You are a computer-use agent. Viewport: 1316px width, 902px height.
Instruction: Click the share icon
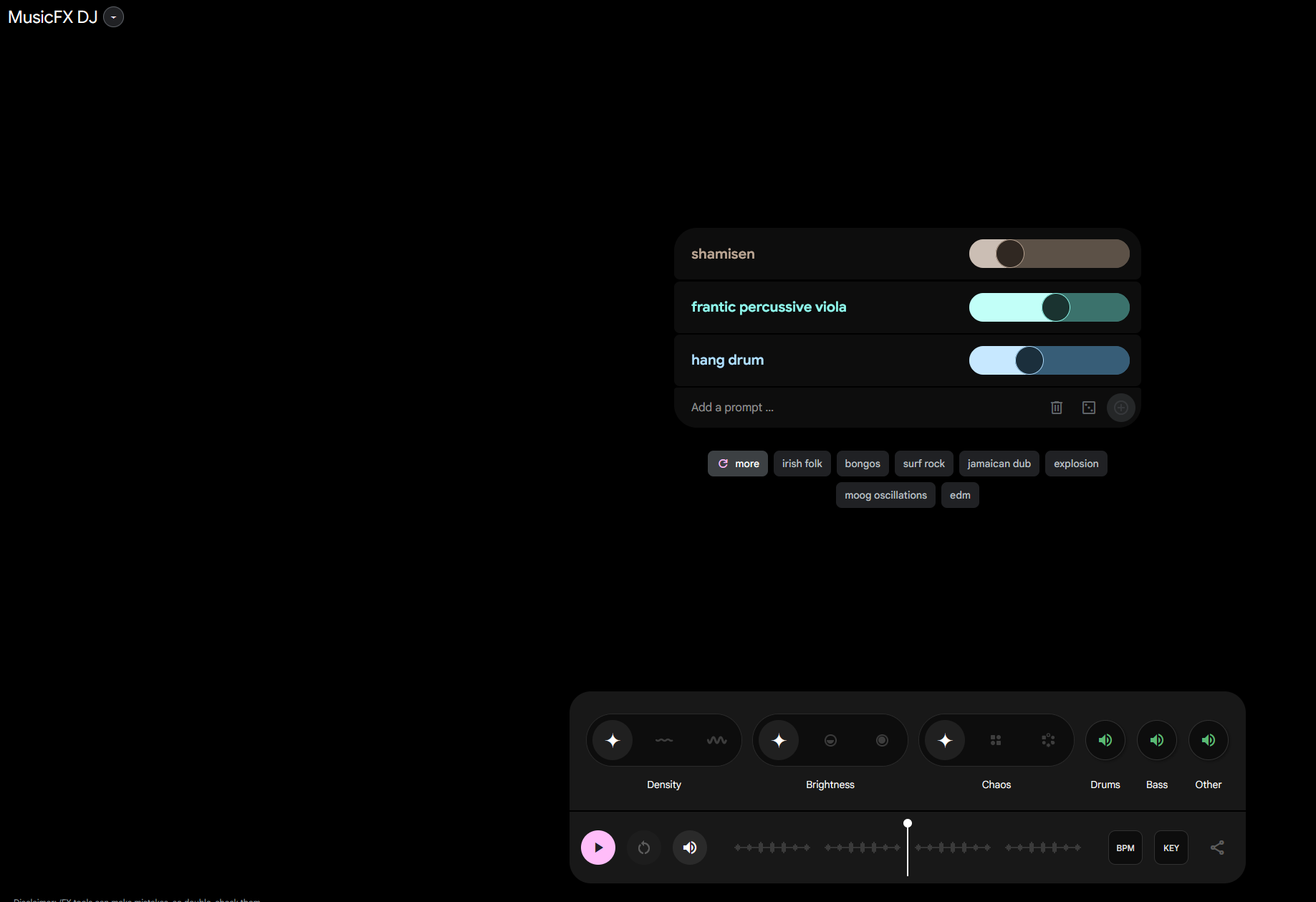[1217, 848]
